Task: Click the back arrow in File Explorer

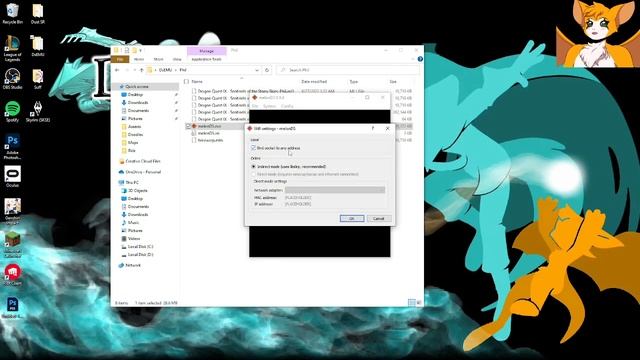Action: click(117, 70)
